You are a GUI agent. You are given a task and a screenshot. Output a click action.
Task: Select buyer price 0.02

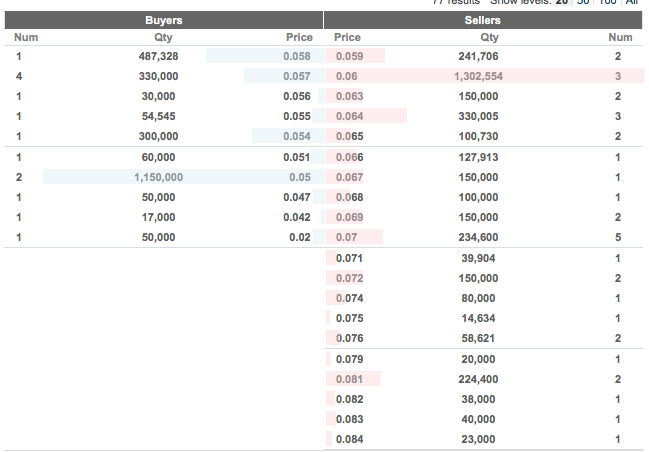(300, 237)
